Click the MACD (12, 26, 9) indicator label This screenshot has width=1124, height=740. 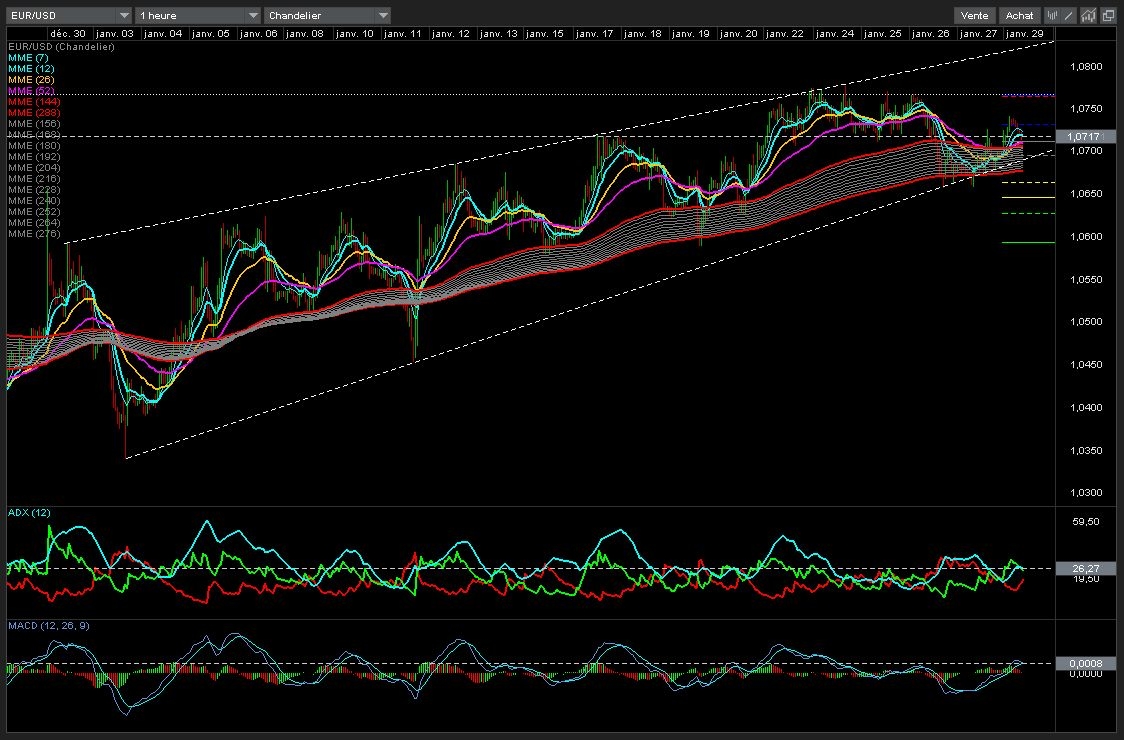point(49,626)
